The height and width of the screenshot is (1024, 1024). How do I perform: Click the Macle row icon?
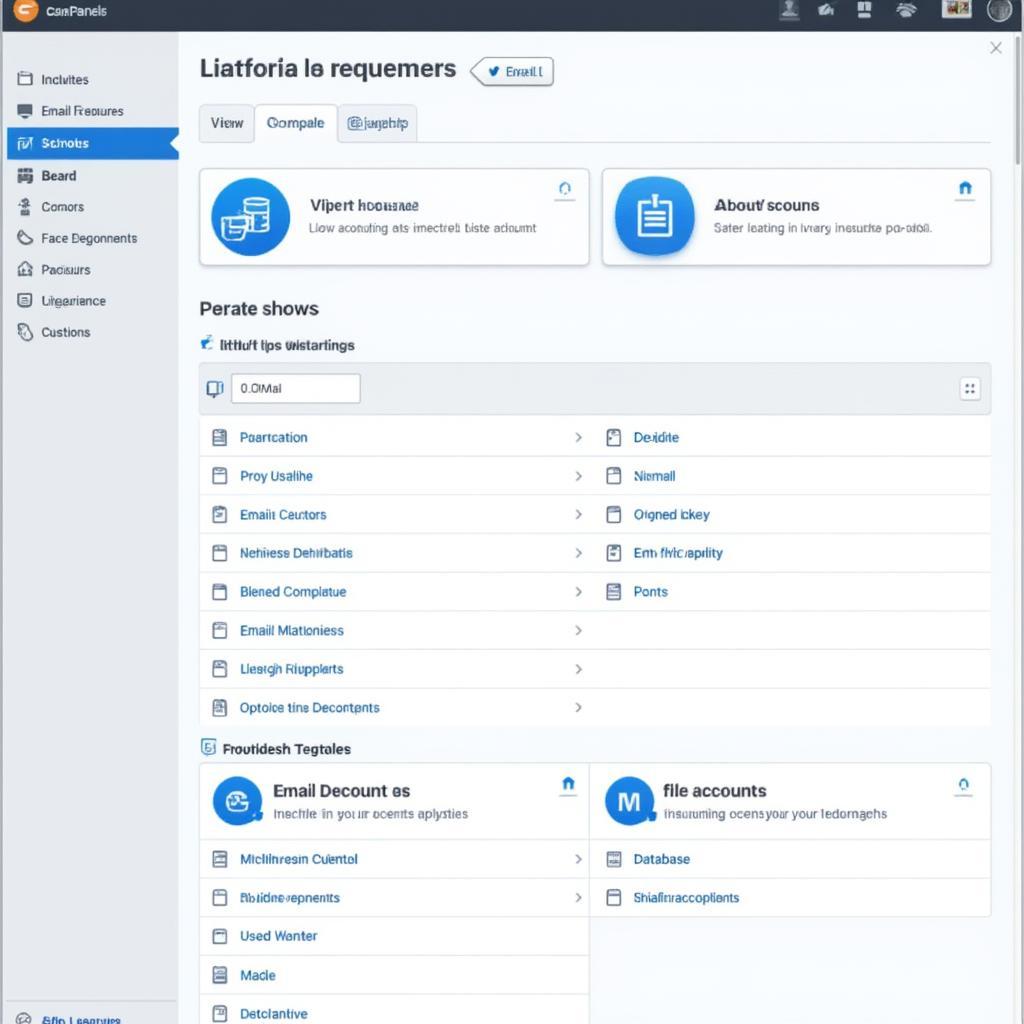pos(220,975)
